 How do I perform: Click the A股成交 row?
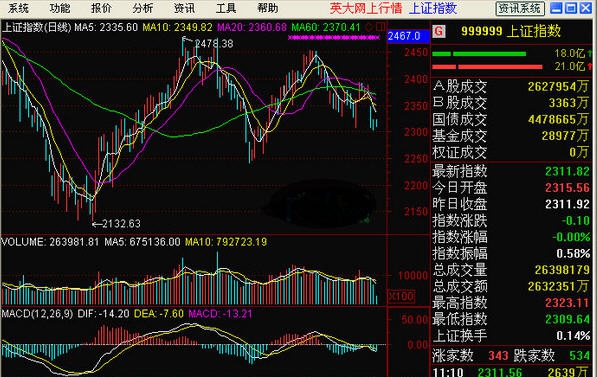pyautogui.click(x=511, y=86)
